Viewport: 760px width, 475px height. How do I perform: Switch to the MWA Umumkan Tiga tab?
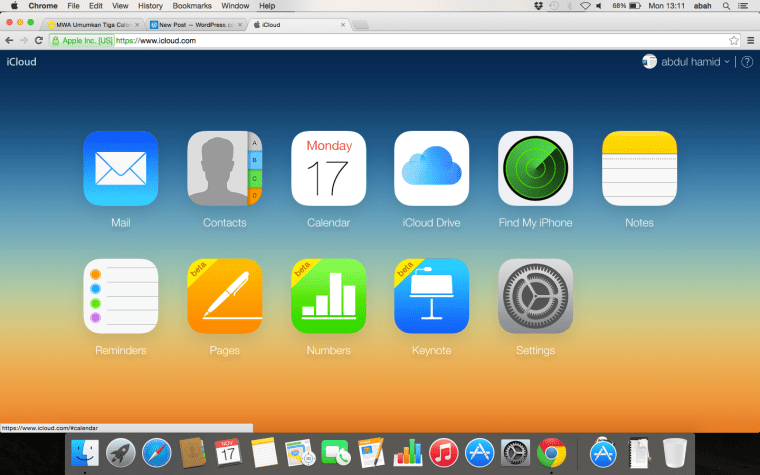[x=94, y=25]
